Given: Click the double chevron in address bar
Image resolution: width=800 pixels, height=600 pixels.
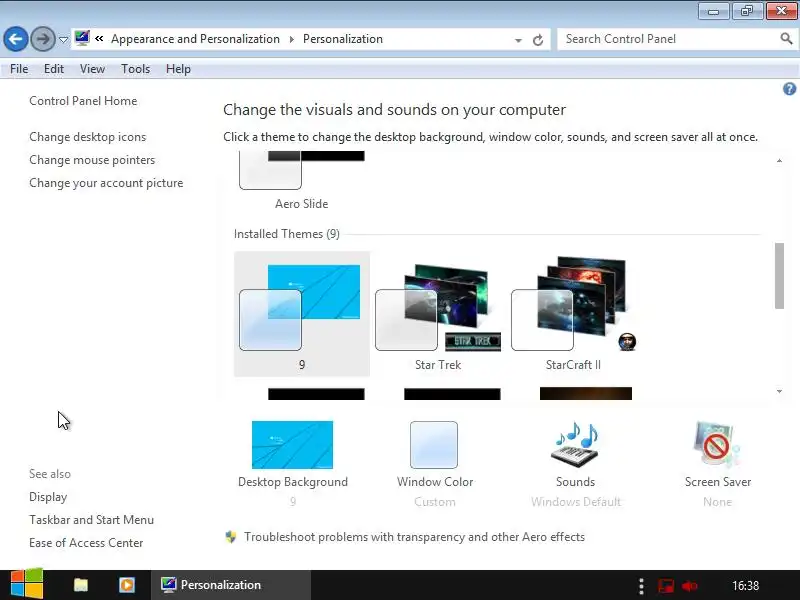Looking at the screenshot, I should click(99, 39).
